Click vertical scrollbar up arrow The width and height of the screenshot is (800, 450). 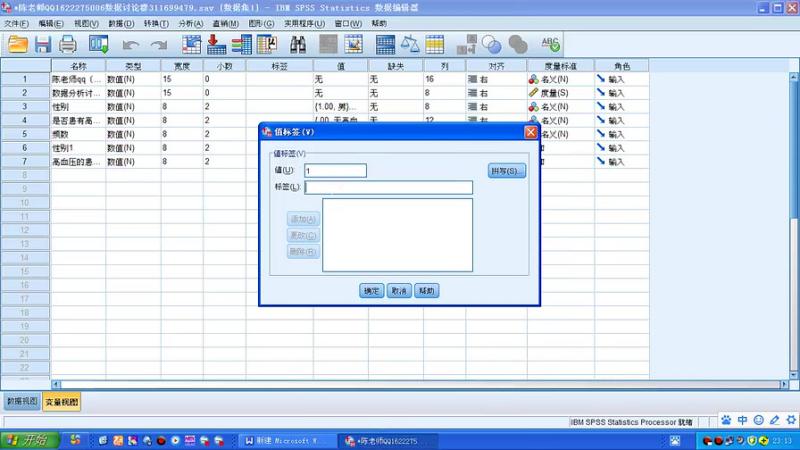(793, 77)
